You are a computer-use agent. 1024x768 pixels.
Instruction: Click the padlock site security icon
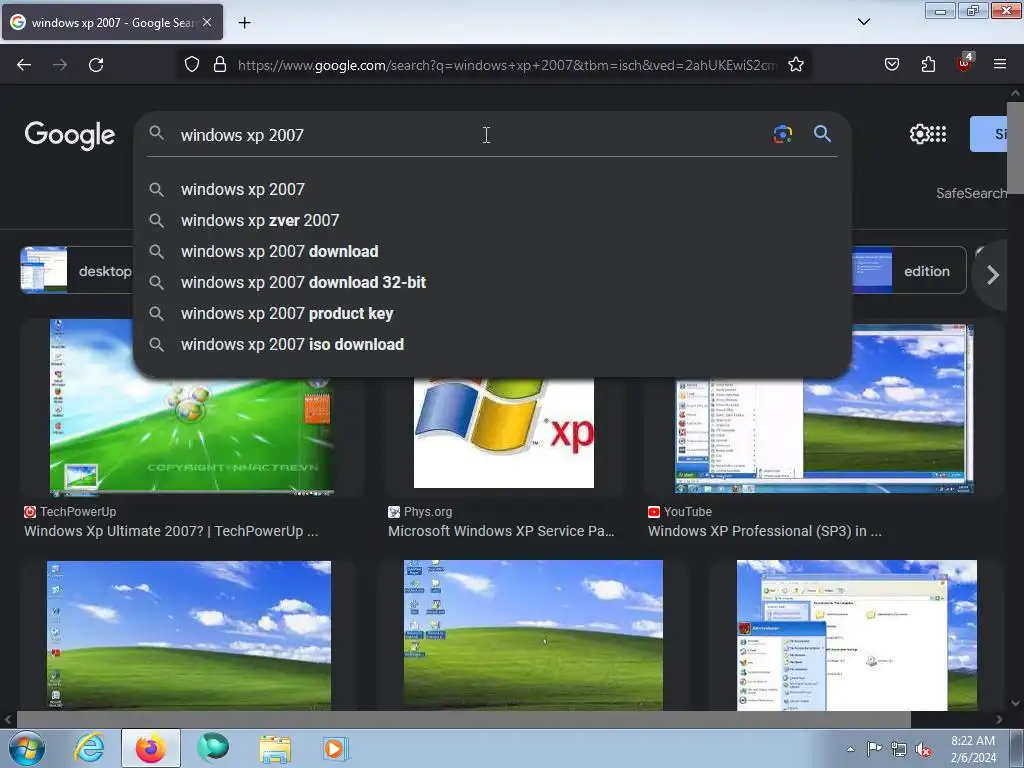tap(220, 65)
